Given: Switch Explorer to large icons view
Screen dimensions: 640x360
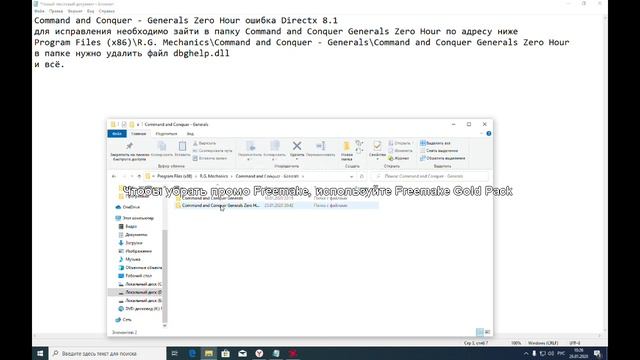Looking at the screenshot, I should (x=487, y=332).
